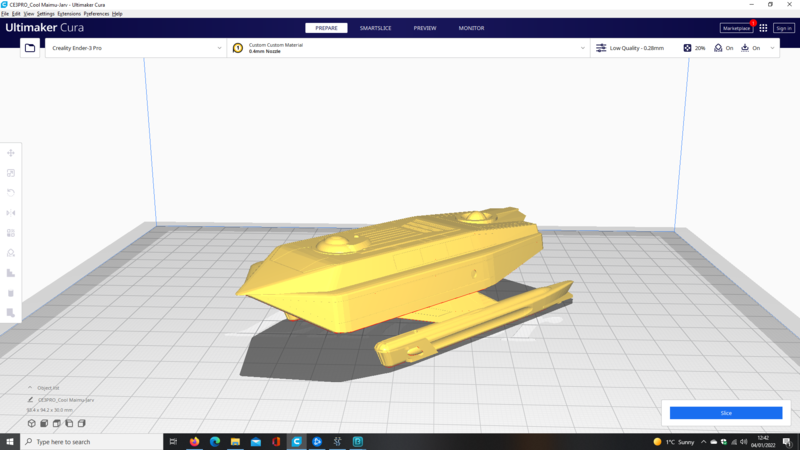
Task: Show hidden system tray icons chevron
Action: click(704, 442)
